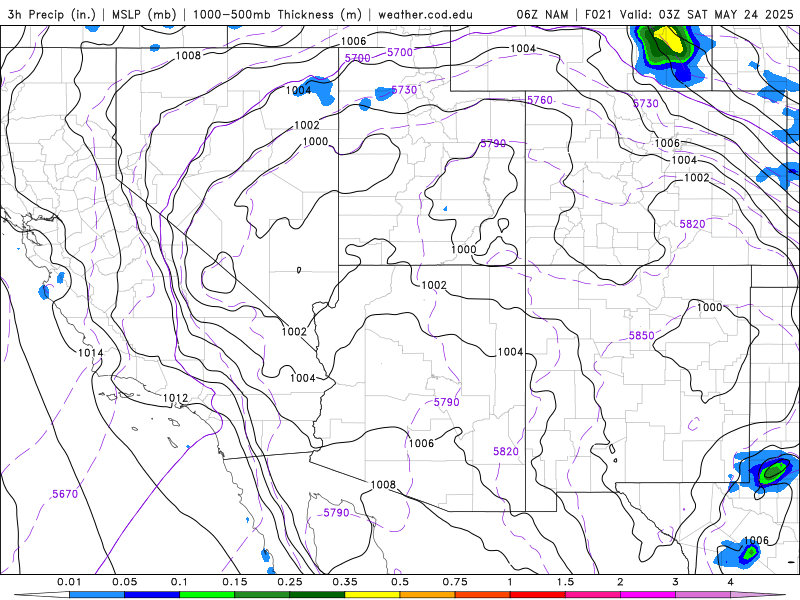Select the orange 0.5–0.75 legend swatch

[428, 595]
